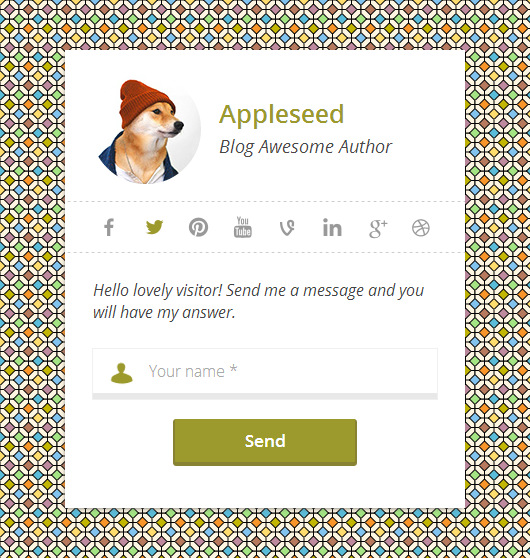The height and width of the screenshot is (558, 530).
Task: Click the Hello lovely visitor greeting text
Action: (x=258, y=301)
